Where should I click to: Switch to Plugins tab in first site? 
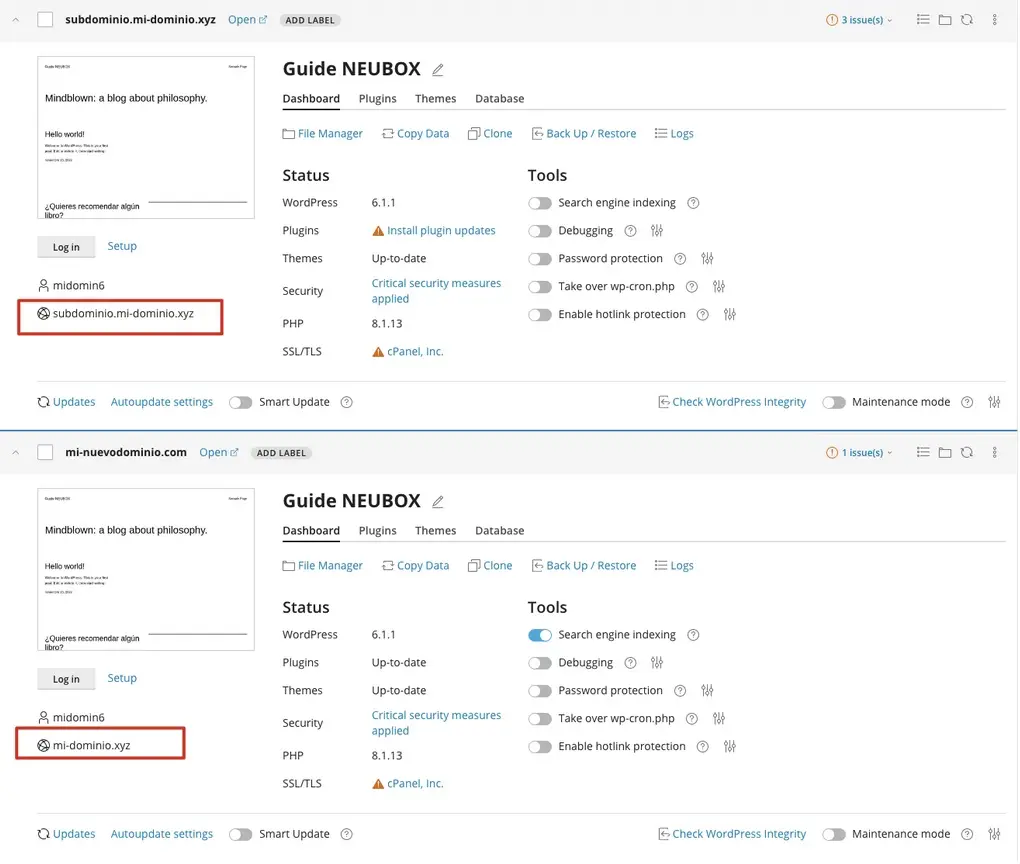377,98
